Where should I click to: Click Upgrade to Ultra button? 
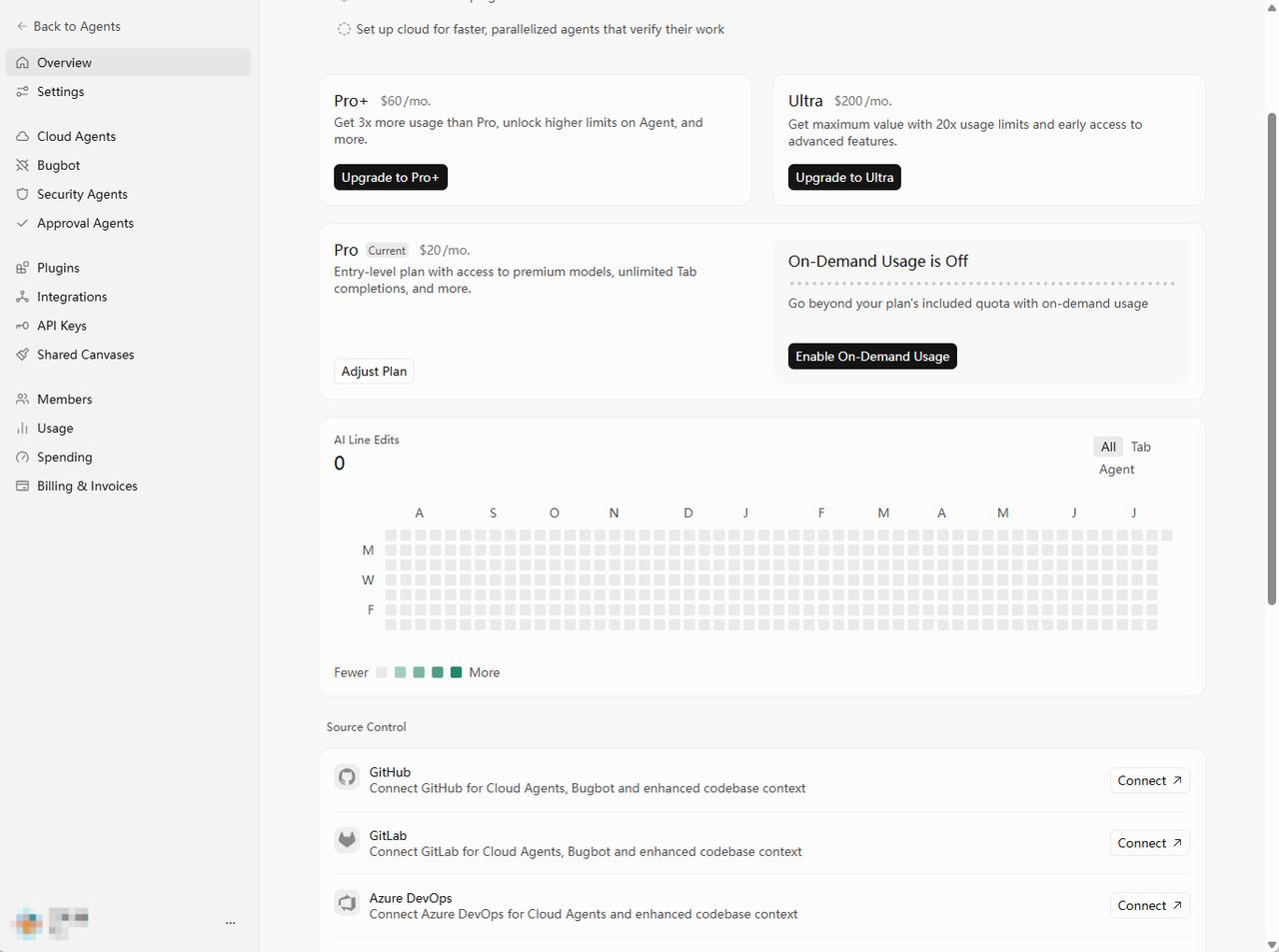(844, 177)
